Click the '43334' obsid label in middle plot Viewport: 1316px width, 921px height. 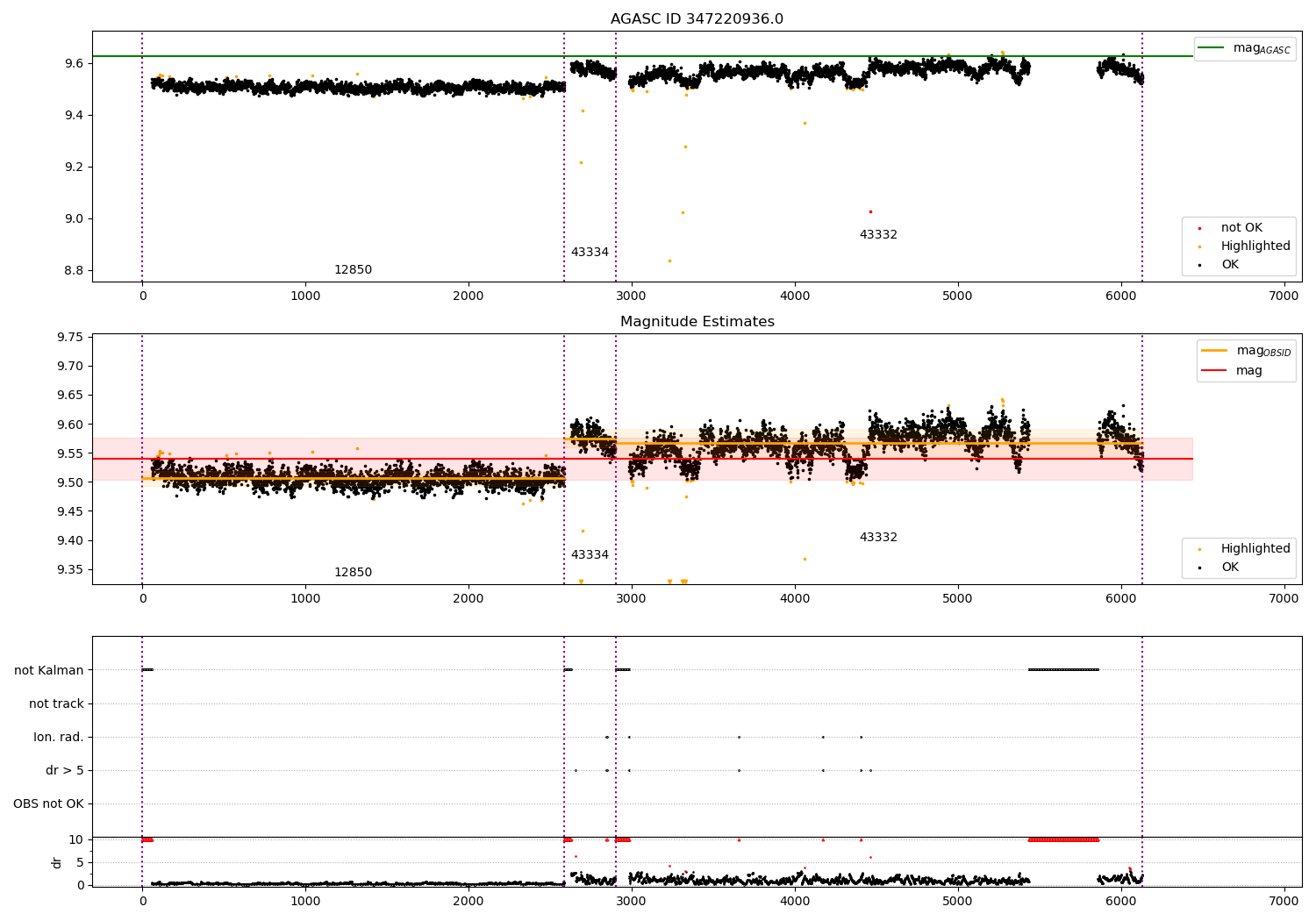pos(590,555)
